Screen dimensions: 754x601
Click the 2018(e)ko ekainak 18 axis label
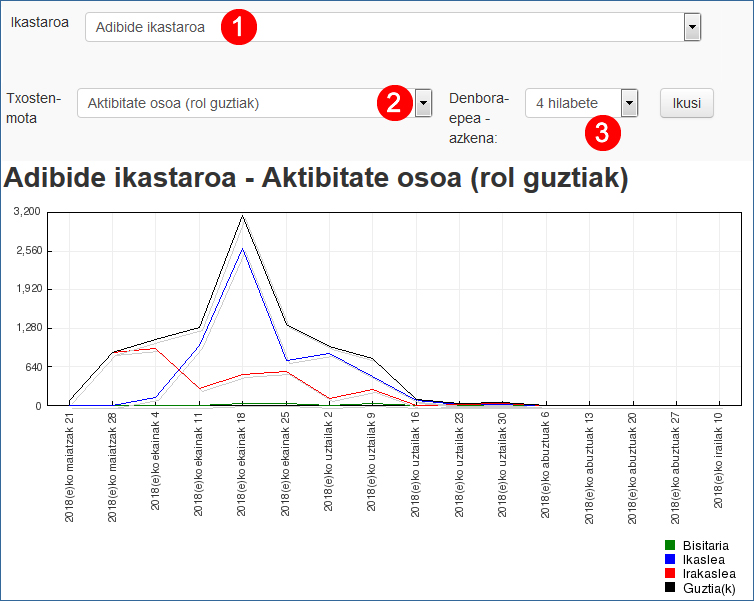coord(242,461)
